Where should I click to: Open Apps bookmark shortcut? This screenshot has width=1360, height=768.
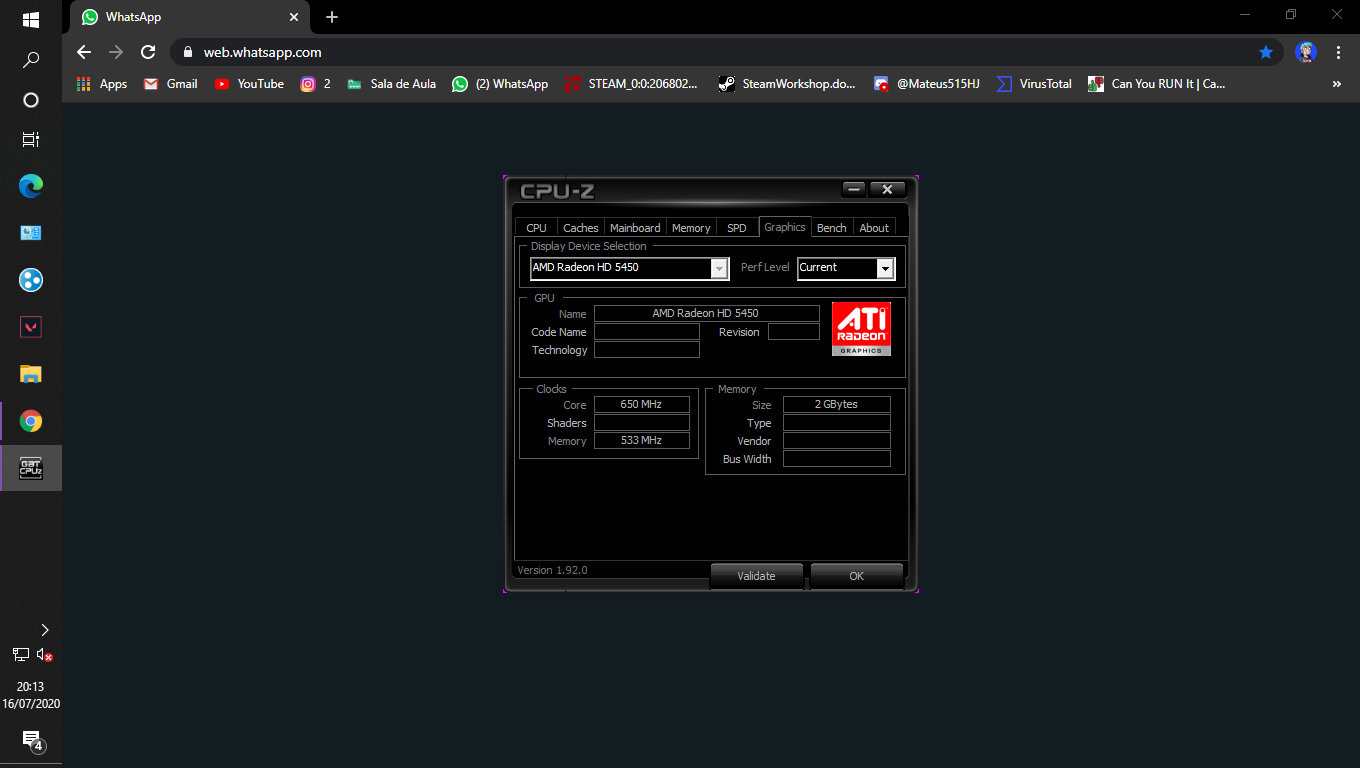(x=102, y=84)
